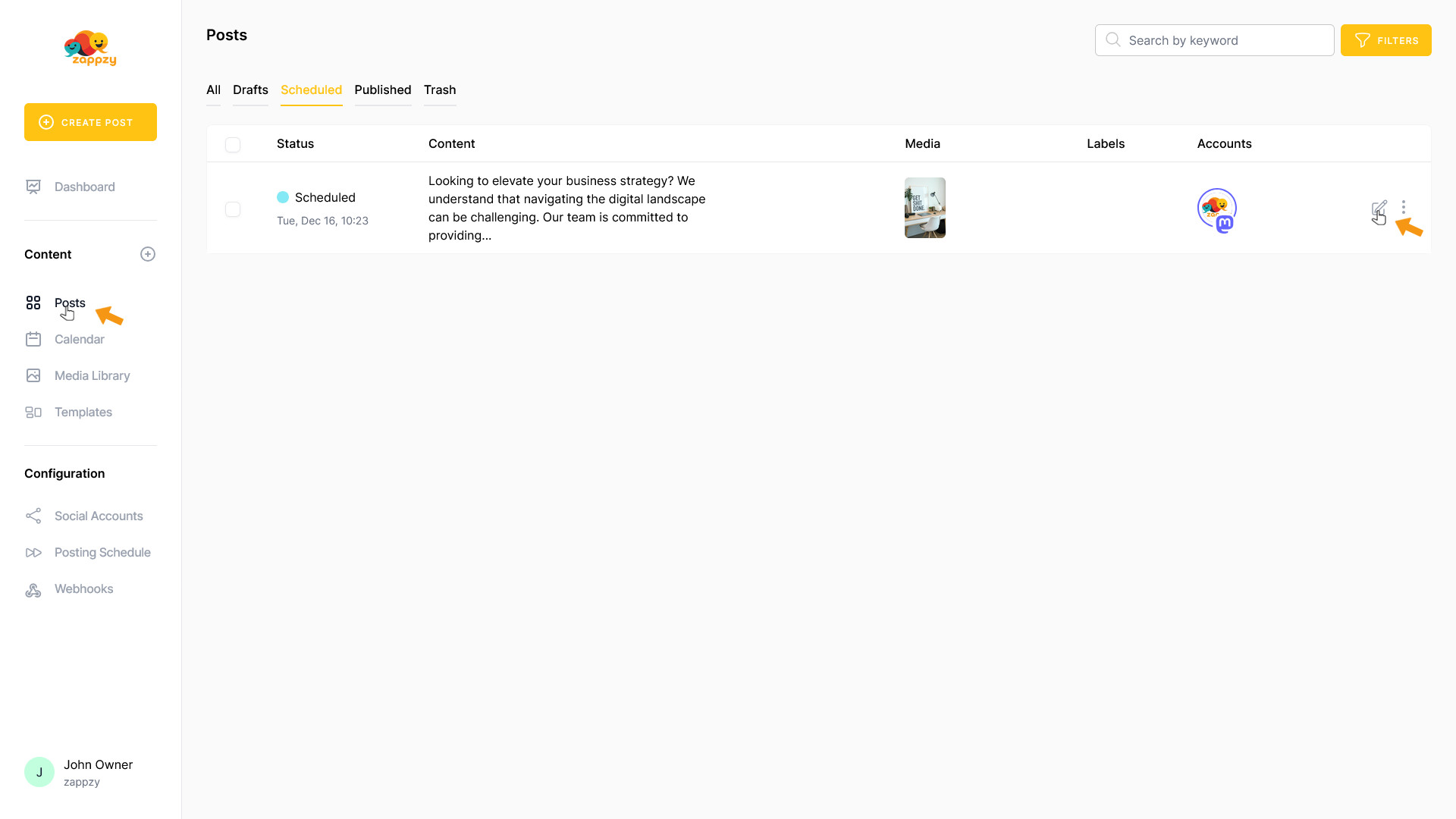This screenshot has width=1456, height=819.
Task: Click the Filters button
Action: pyautogui.click(x=1385, y=40)
